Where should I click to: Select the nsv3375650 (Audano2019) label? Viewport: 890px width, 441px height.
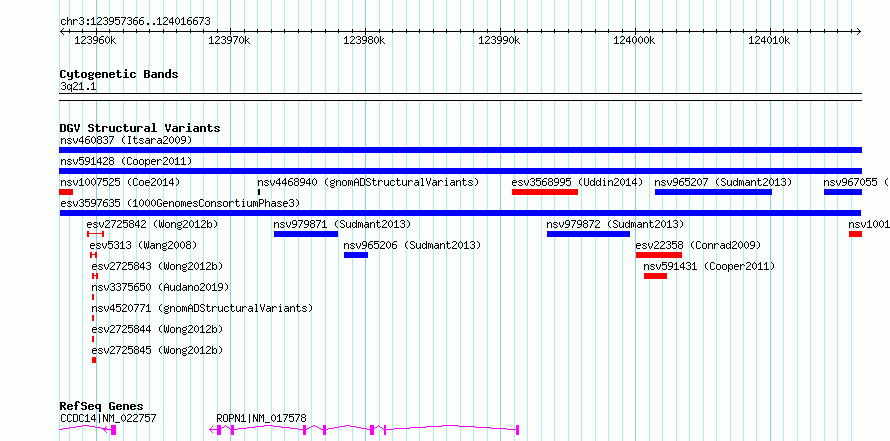(160, 287)
